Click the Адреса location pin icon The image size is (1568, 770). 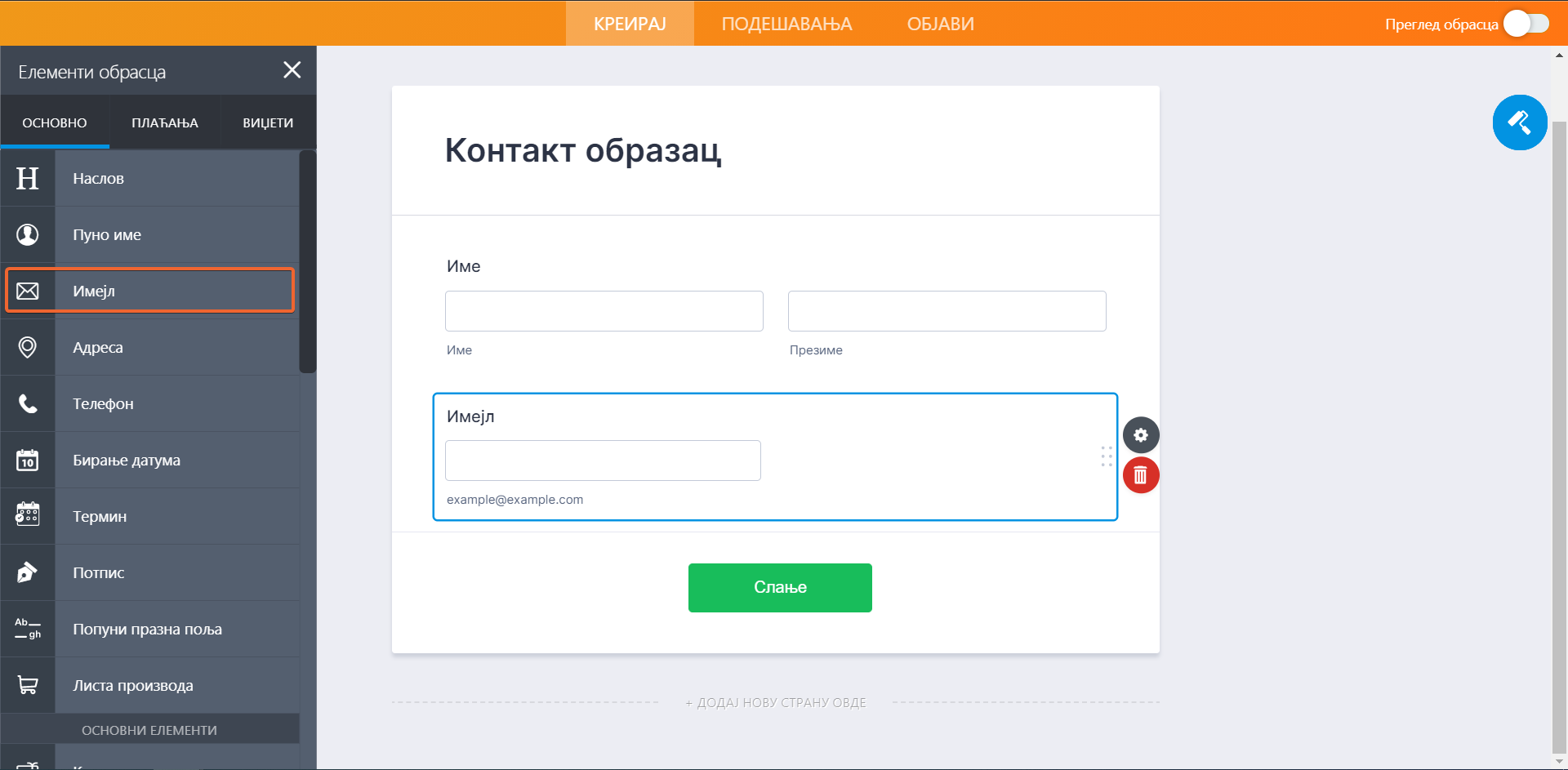(27, 346)
